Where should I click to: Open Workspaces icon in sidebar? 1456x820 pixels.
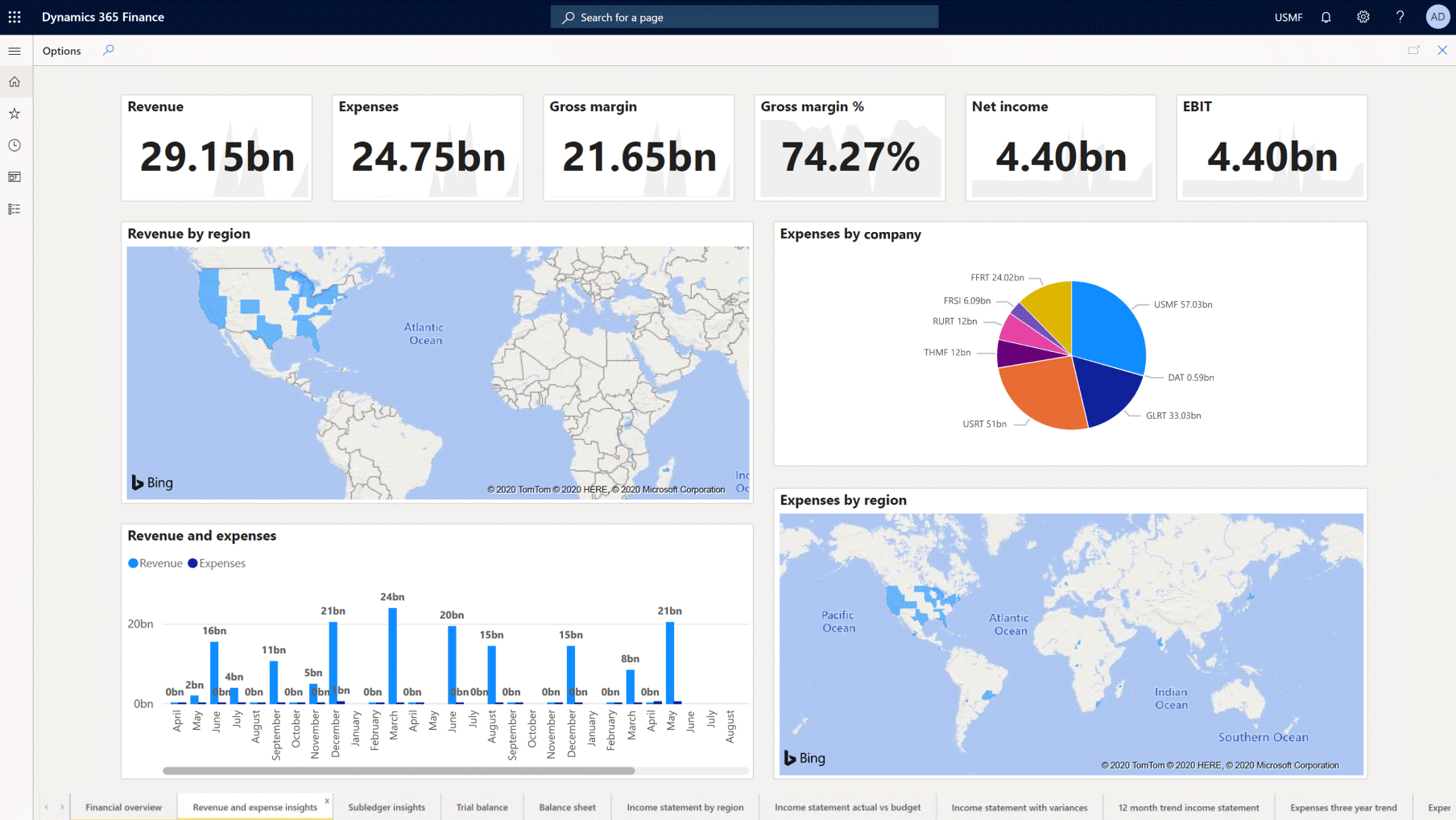coord(14,177)
